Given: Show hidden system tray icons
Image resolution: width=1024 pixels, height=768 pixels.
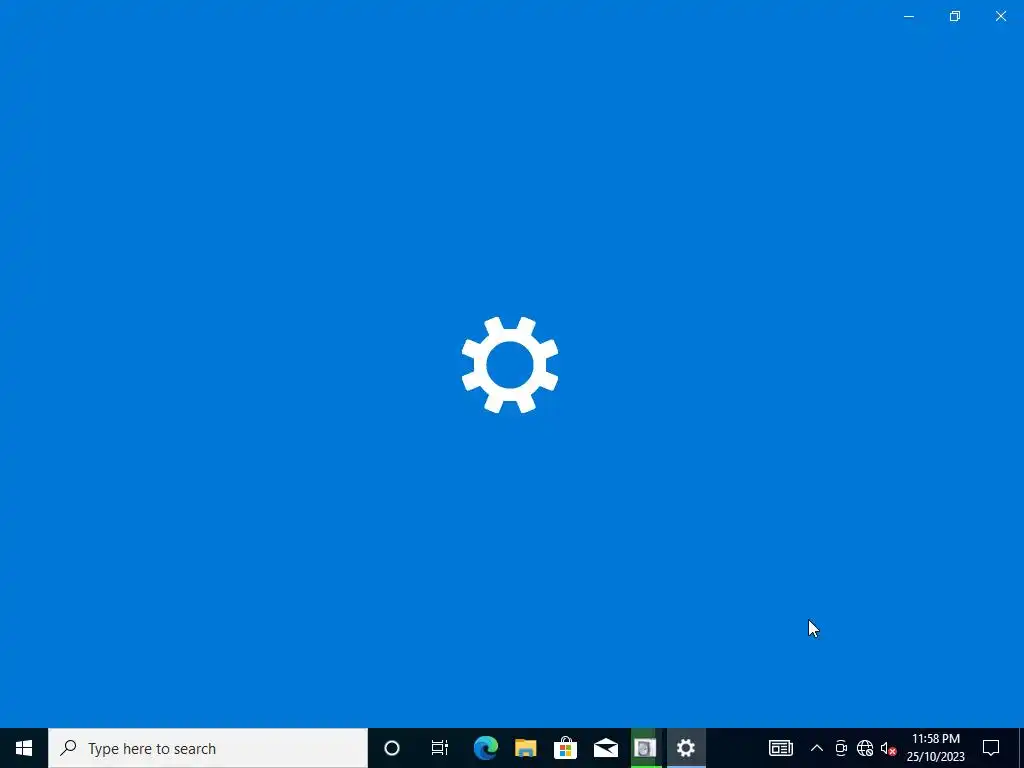Looking at the screenshot, I should [816, 748].
